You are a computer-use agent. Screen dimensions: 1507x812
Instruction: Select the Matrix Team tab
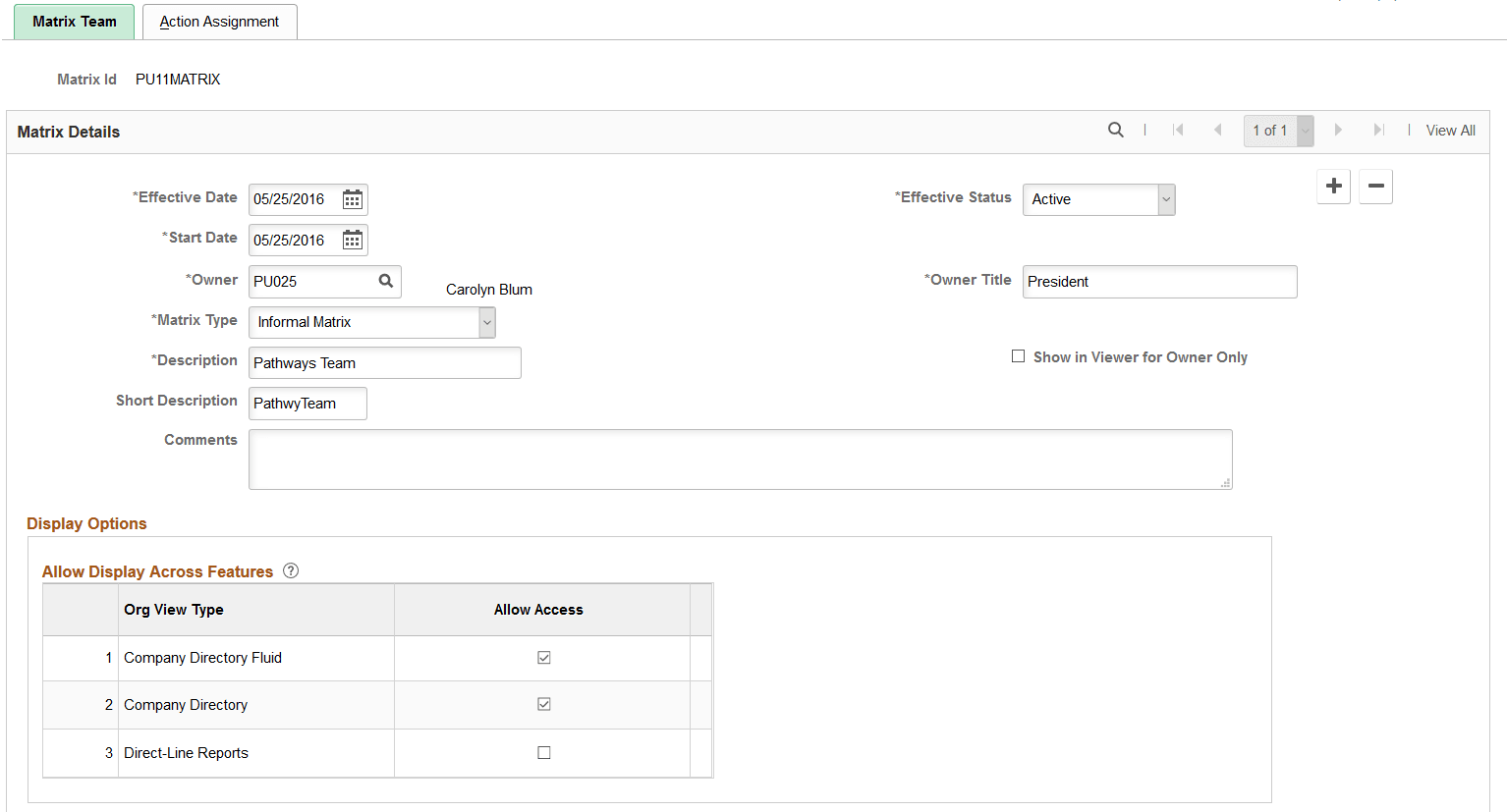[x=74, y=21]
